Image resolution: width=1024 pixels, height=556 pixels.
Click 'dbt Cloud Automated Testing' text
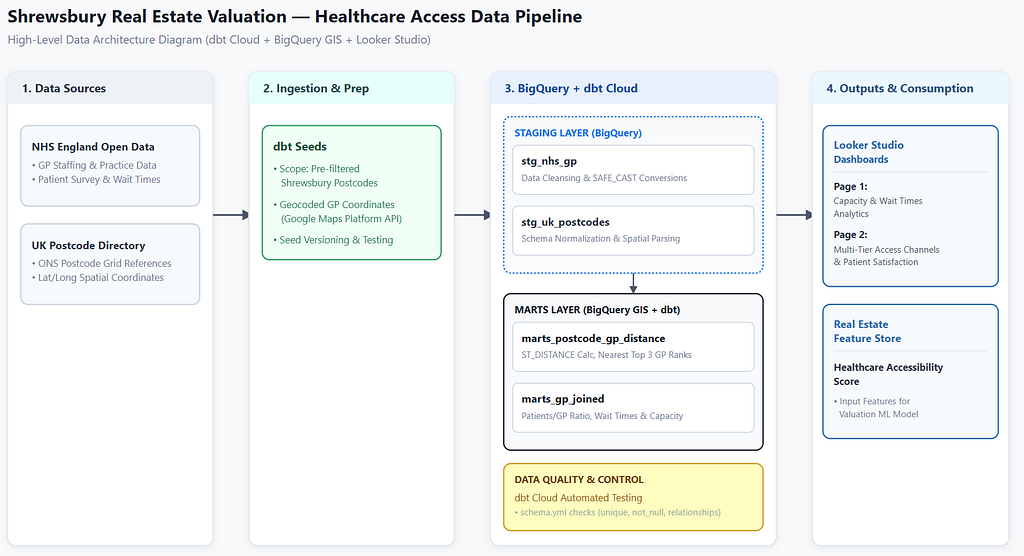(x=579, y=498)
